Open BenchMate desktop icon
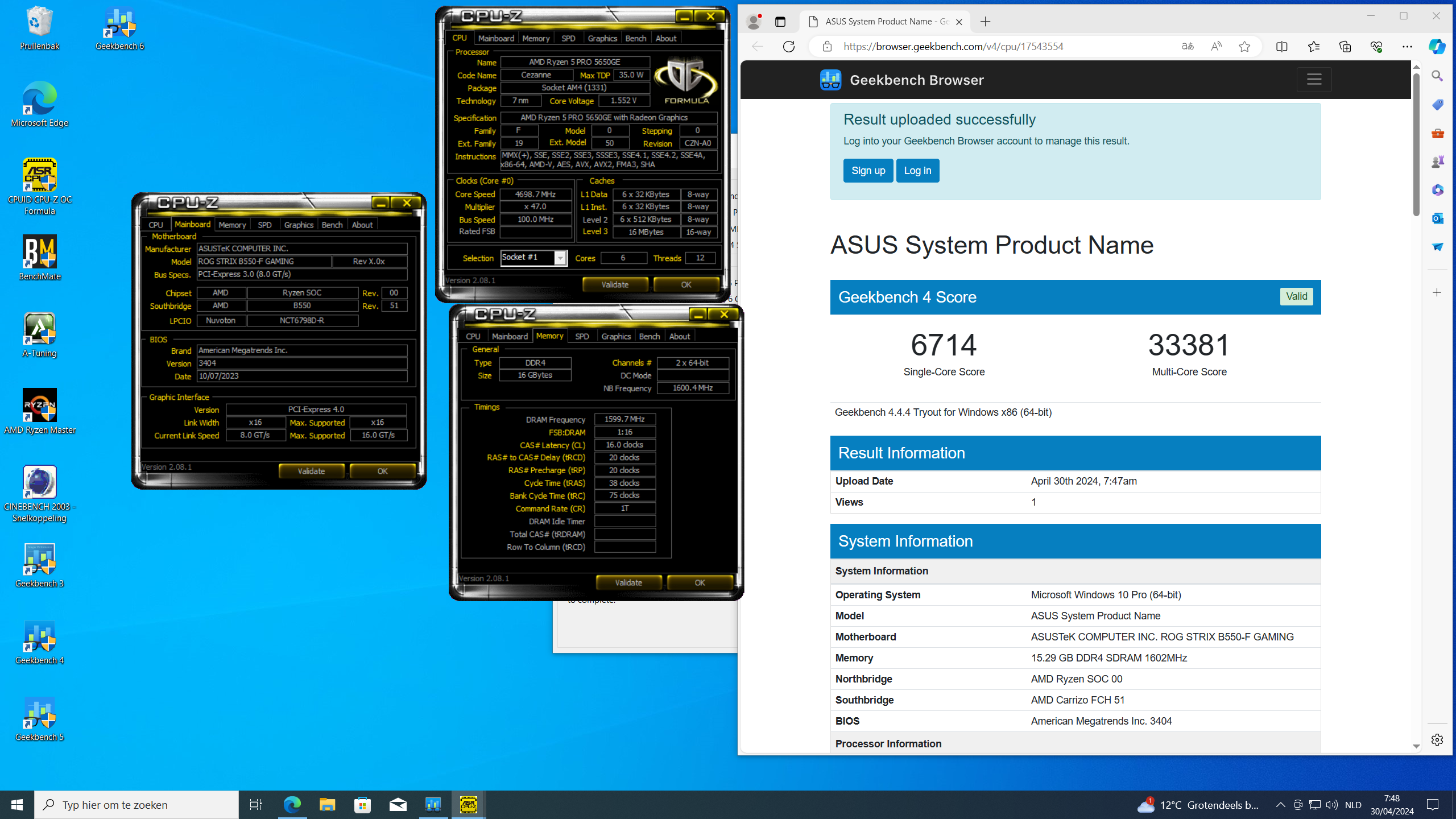 click(x=39, y=258)
